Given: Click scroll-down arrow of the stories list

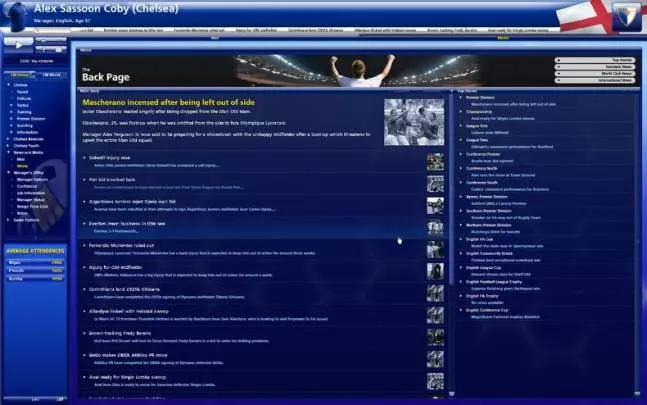Looking at the screenshot, I should click(451, 394).
